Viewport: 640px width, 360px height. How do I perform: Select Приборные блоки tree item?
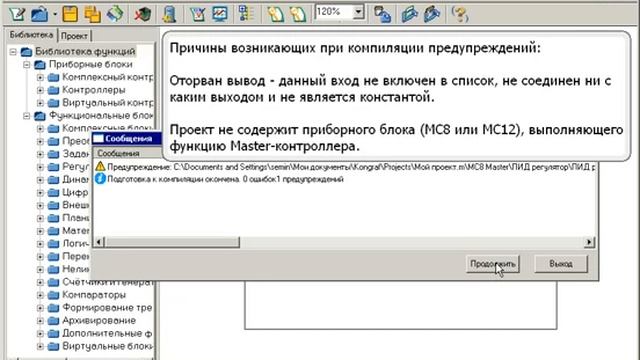(x=91, y=64)
